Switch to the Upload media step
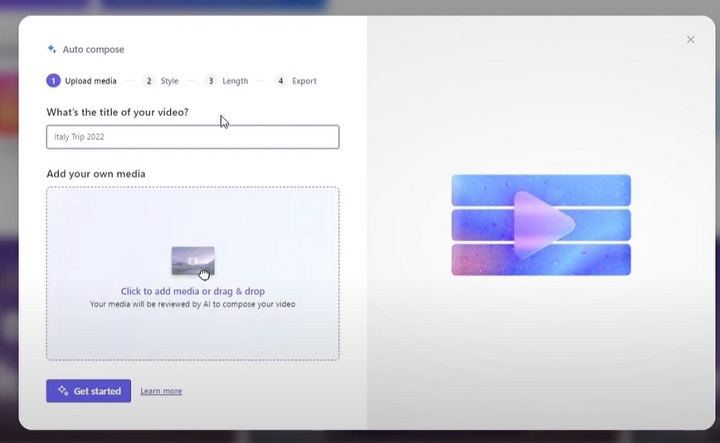The image size is (720, 443). click(x=90, y=81)
